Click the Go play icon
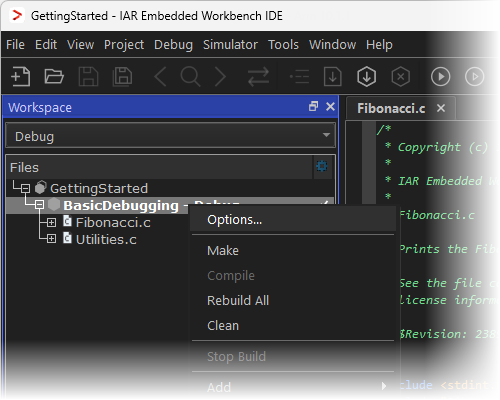Viewport: 500px width, 400px height. [441, 76]
